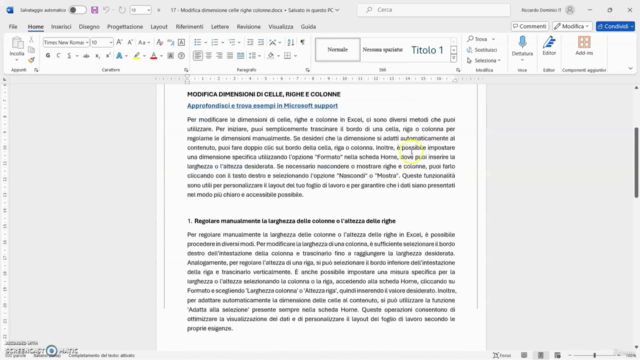Expand numbered list style dropdown
Viewport: 640px width, 360px height.
click(222, 42)
